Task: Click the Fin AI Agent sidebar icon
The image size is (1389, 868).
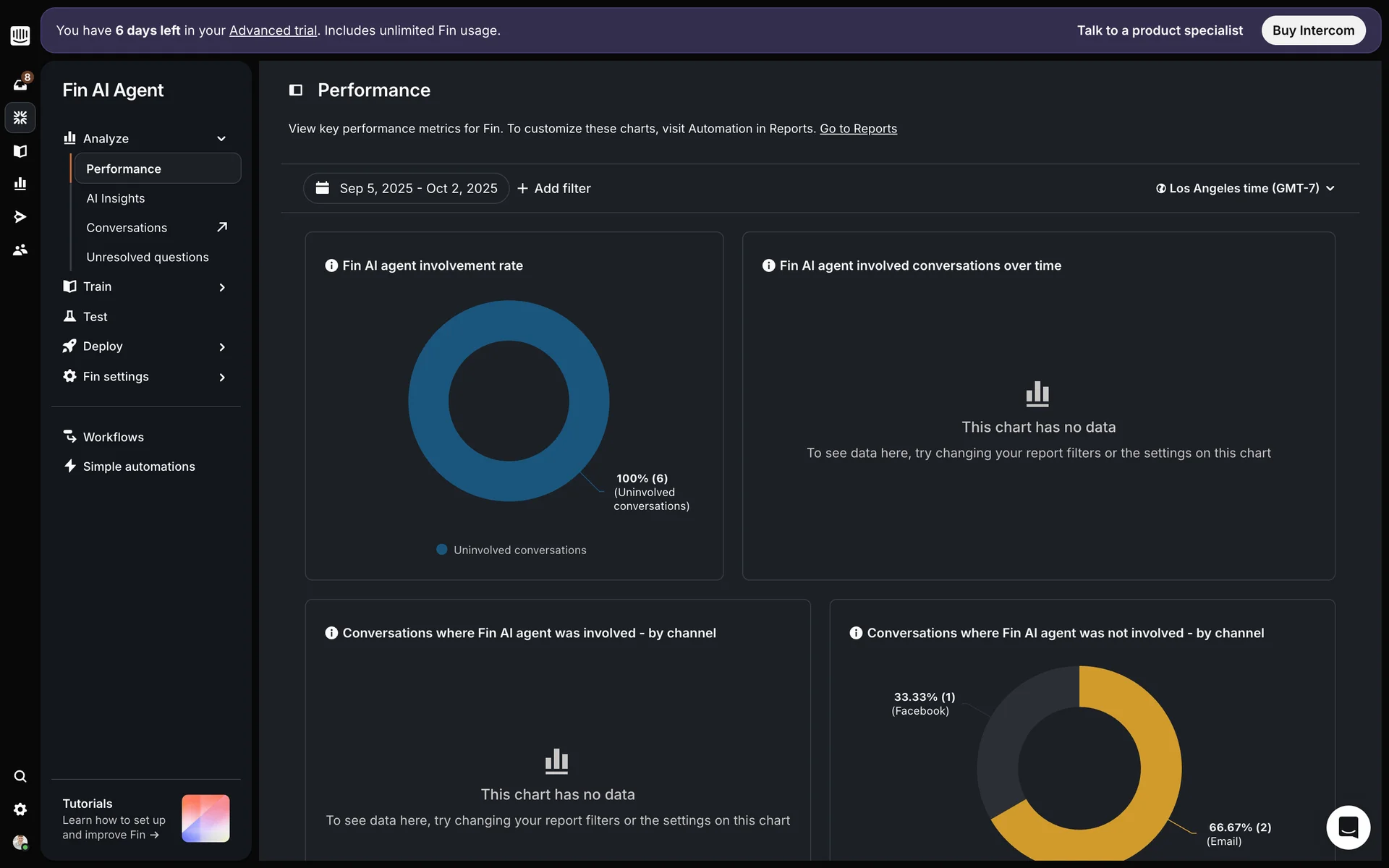Action: pyautogui.click(x=20, y=118)
